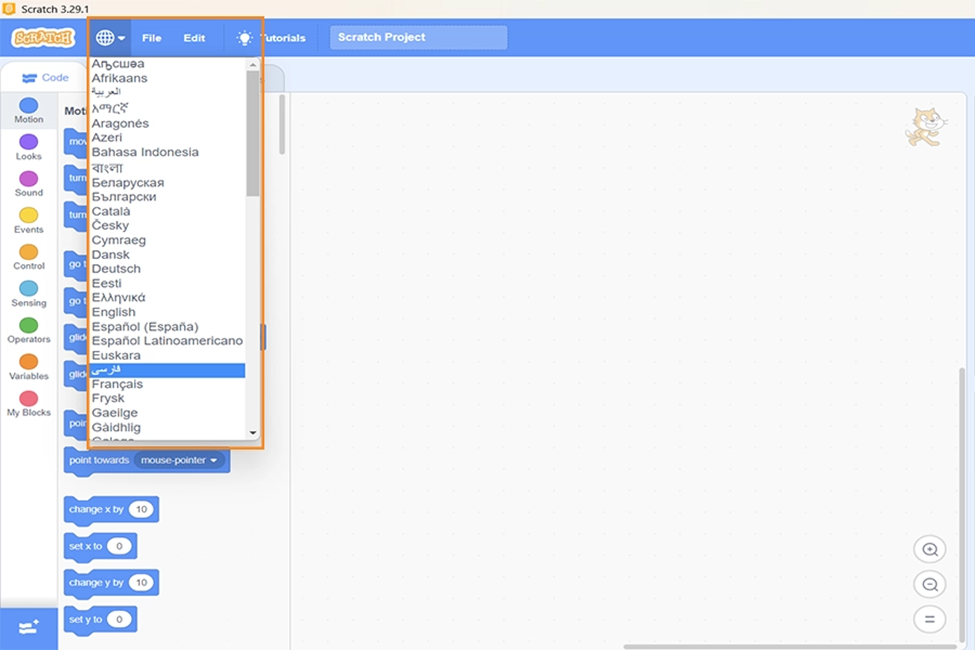Click the Scratch logo in the menu bar
975x650 pixels.
[43, 38]
